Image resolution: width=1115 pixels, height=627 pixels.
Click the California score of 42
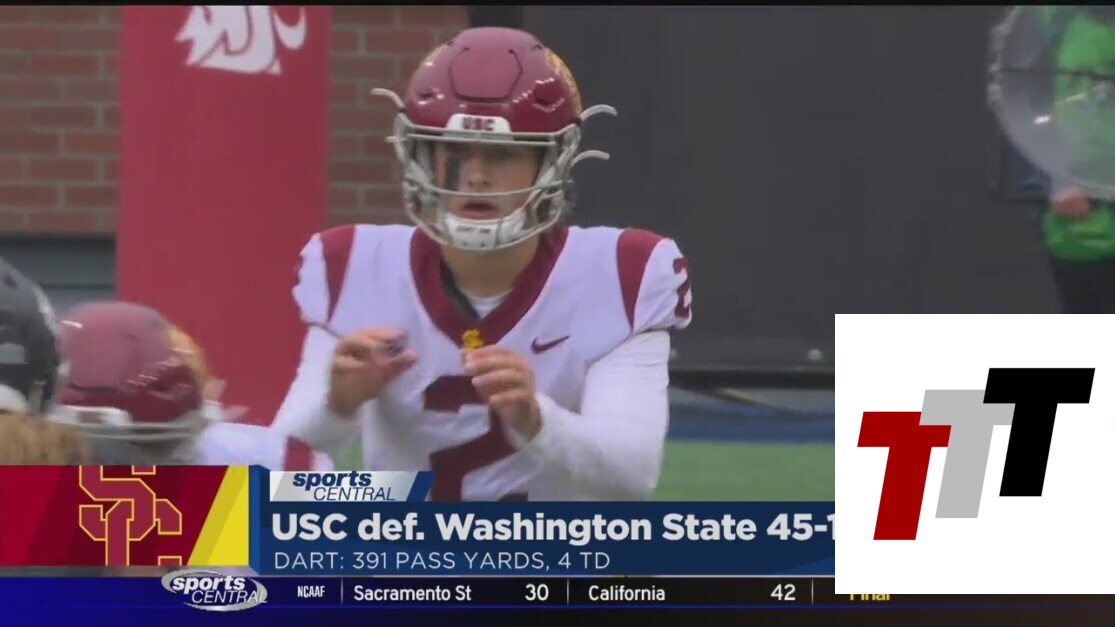783,593
